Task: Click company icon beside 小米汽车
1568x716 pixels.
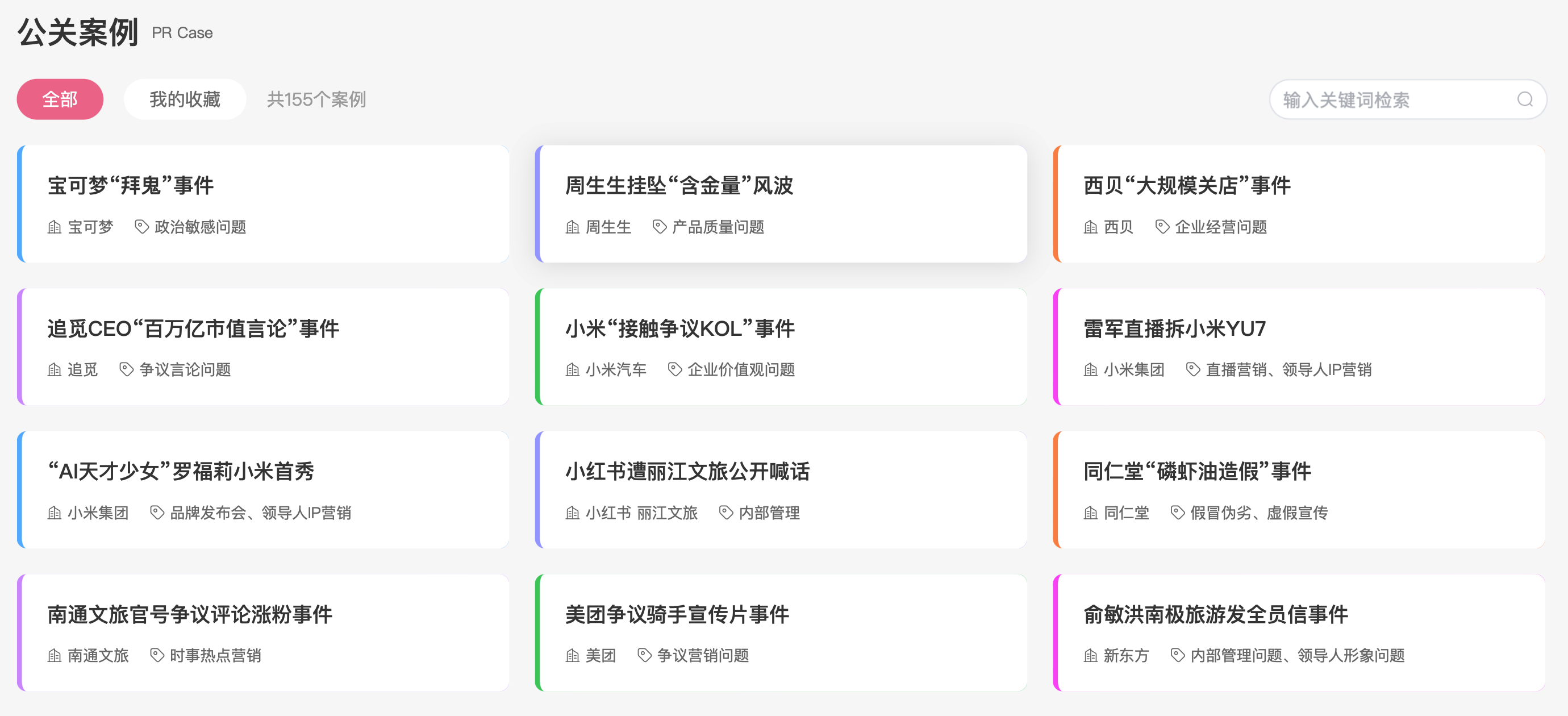Action: [x=572, y=369]
